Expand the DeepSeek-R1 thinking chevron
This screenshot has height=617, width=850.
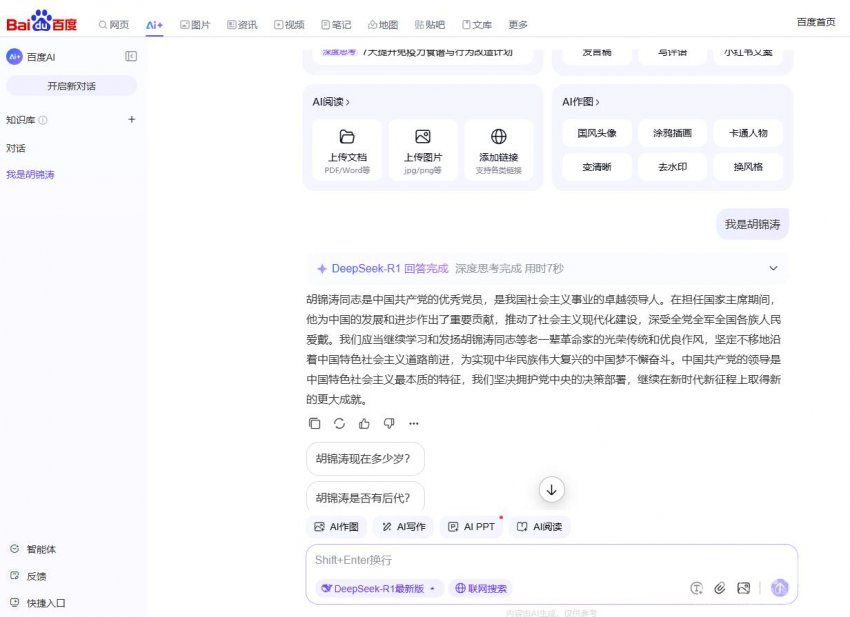coord(774,268)
